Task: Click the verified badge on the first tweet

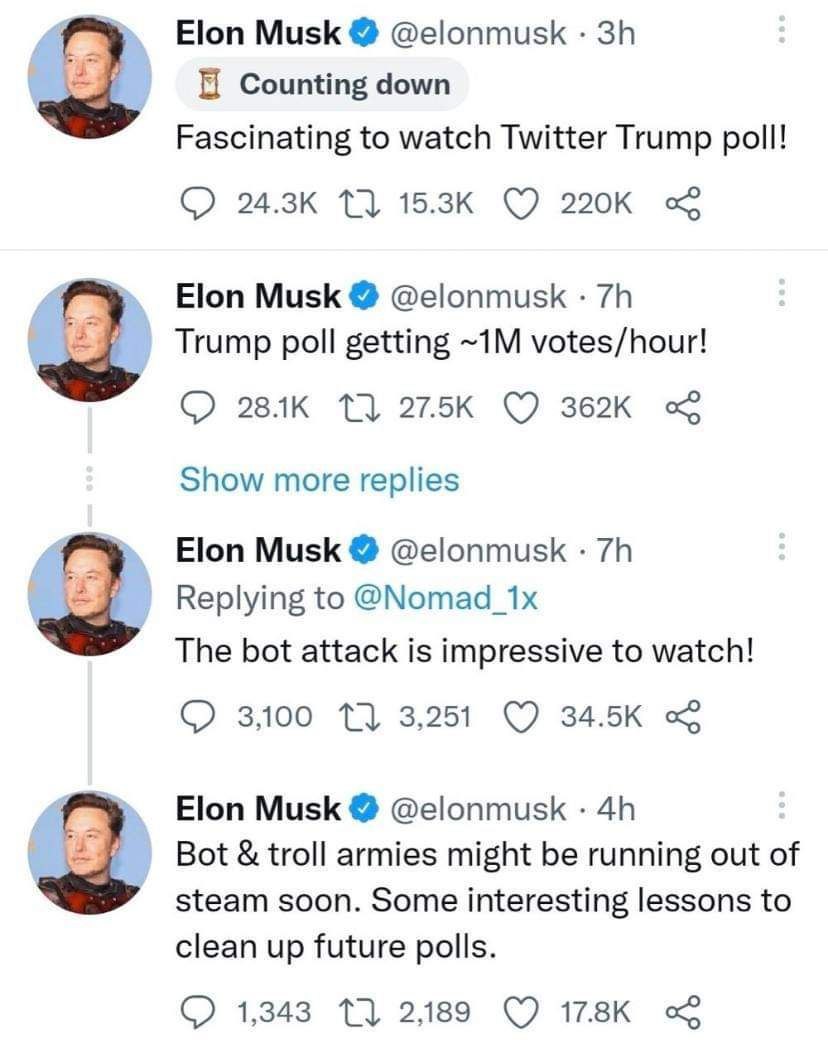Action: [363, 34]
